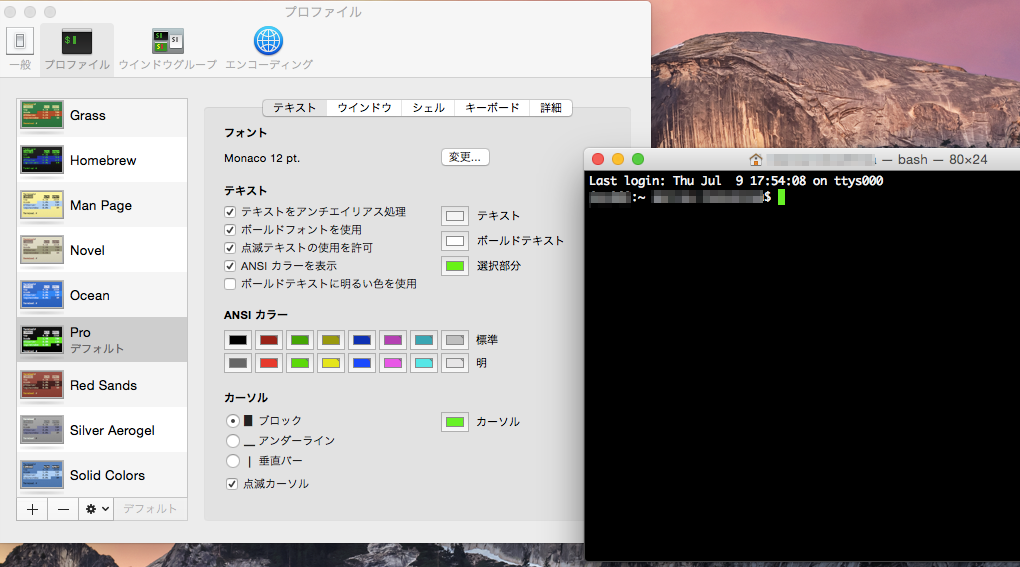Select the Silver Aerogel profile
This screenshot has width=1020, height=567.
point(102,430)
